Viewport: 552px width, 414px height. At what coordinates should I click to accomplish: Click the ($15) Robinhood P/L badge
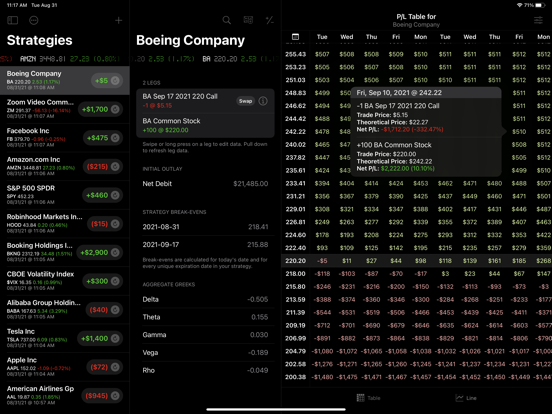(x=105, y=224)
